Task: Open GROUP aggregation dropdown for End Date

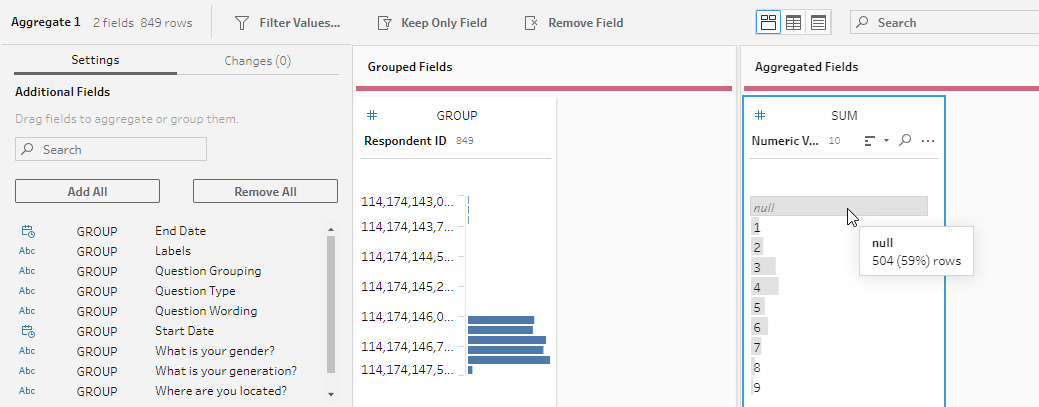Action: [x=97, y=231]
